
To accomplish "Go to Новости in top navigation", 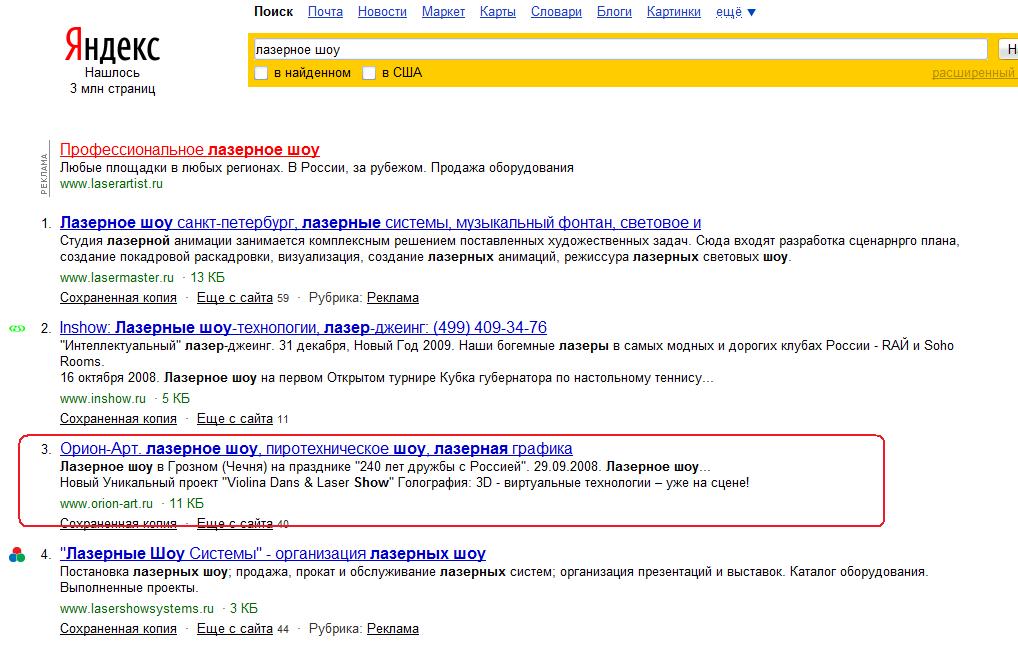I will pos(382,12).
